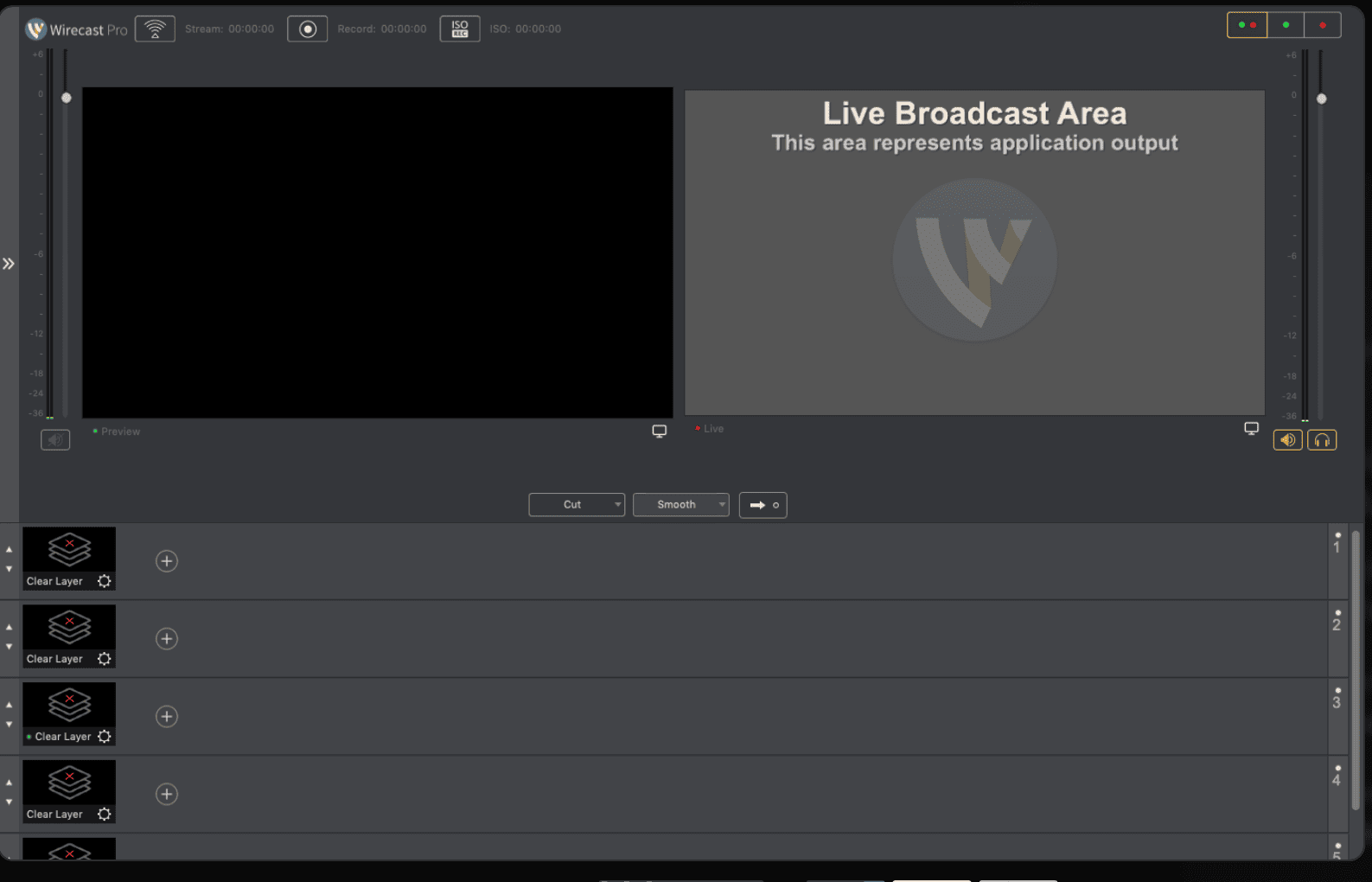Add a source to layer 3
The height and width of the screenshot is (882, 1372).
tap(167, 717)
